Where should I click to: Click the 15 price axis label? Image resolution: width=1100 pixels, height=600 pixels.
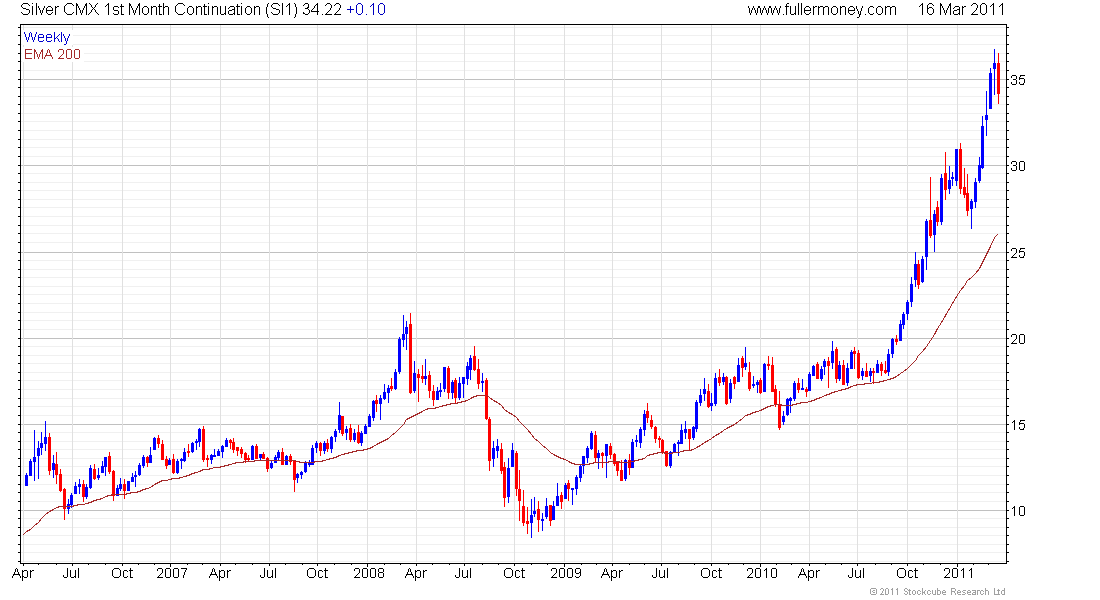pyautogui.click(x=1017, y=425)
